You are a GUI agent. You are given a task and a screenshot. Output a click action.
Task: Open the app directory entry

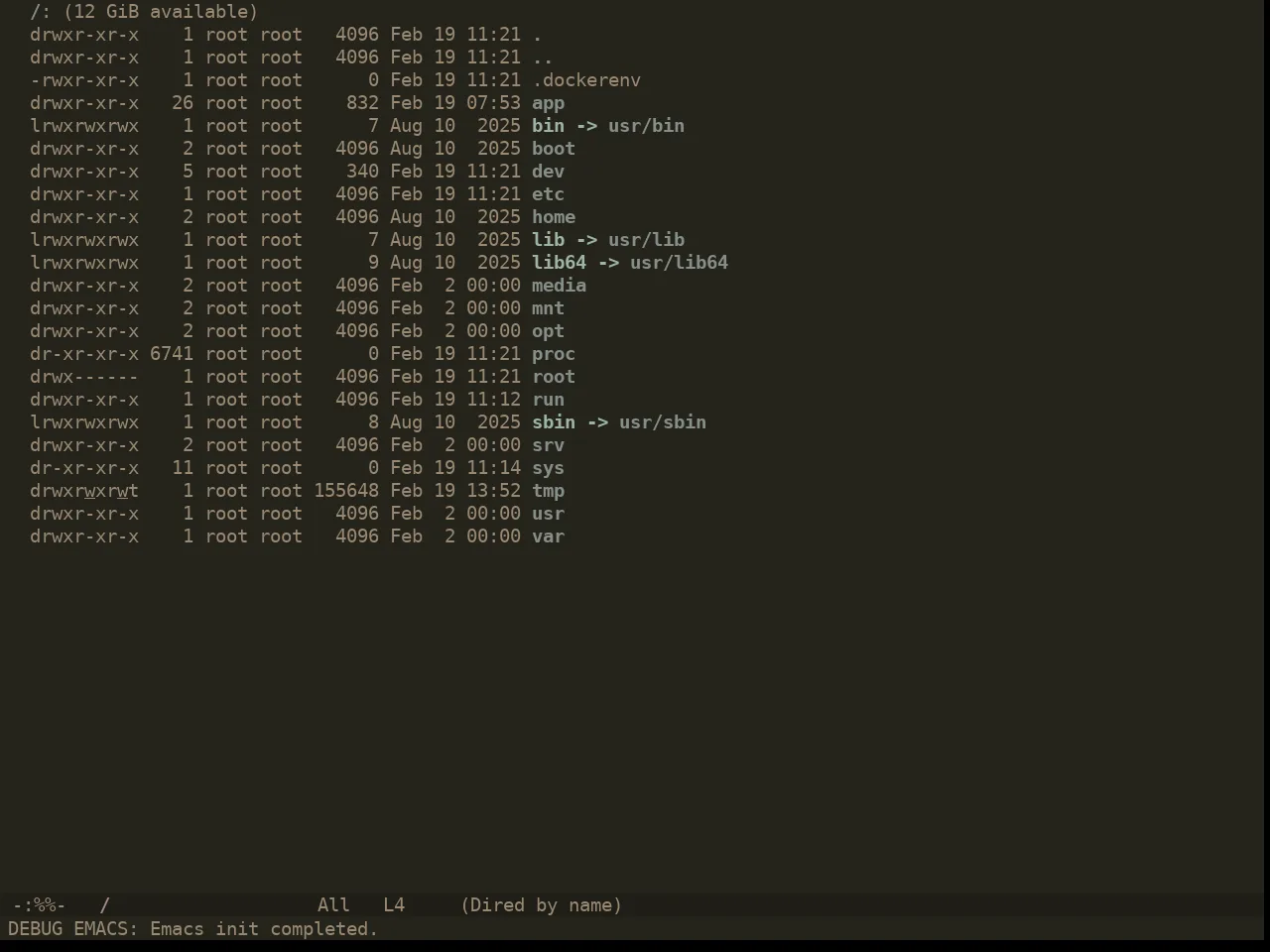click(548, 103)
